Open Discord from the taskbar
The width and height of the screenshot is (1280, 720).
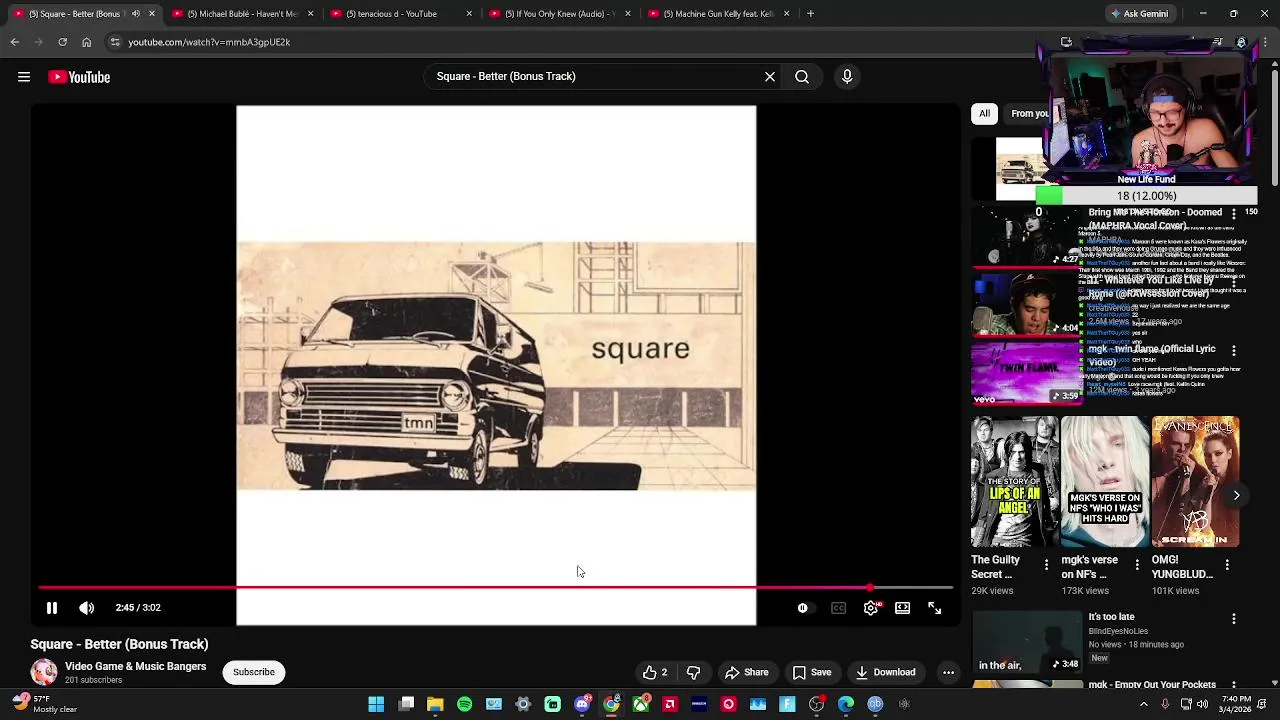[582, 704]
